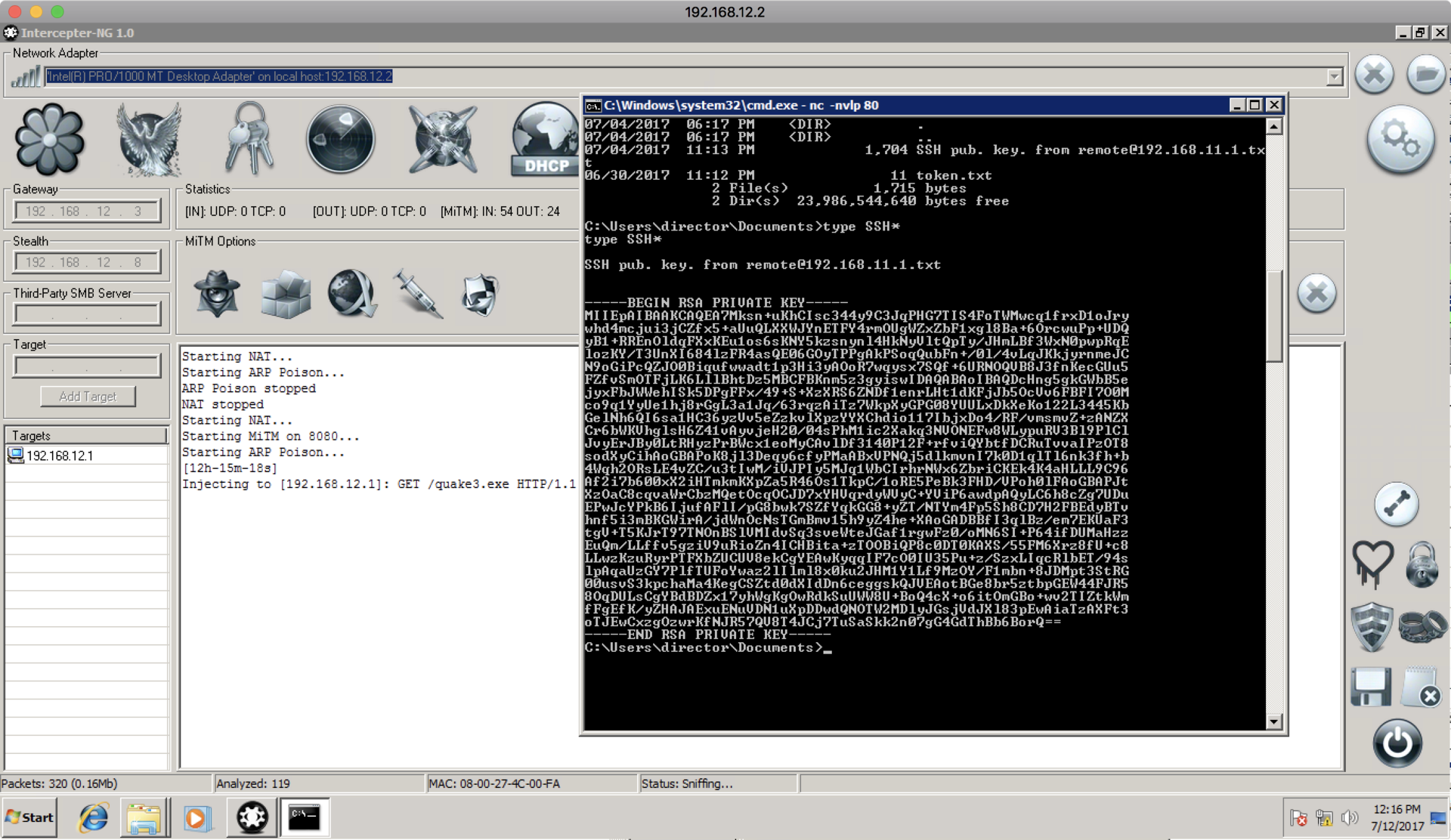Click the floppy disk save icon
The height and width of the screenshot is (840, 1451).
(1371, 687)
